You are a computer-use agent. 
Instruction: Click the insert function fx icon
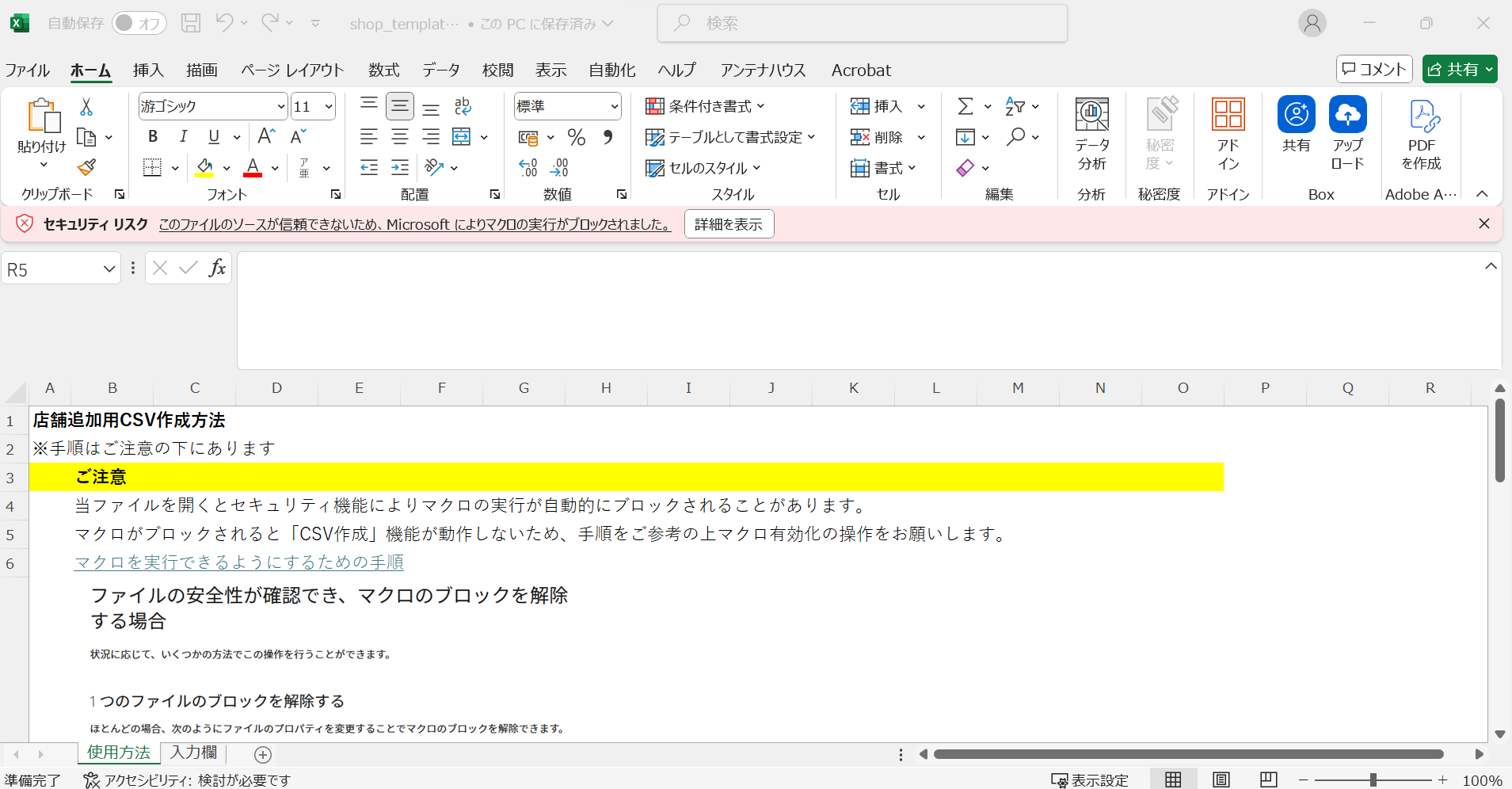(x=217, y=268)
